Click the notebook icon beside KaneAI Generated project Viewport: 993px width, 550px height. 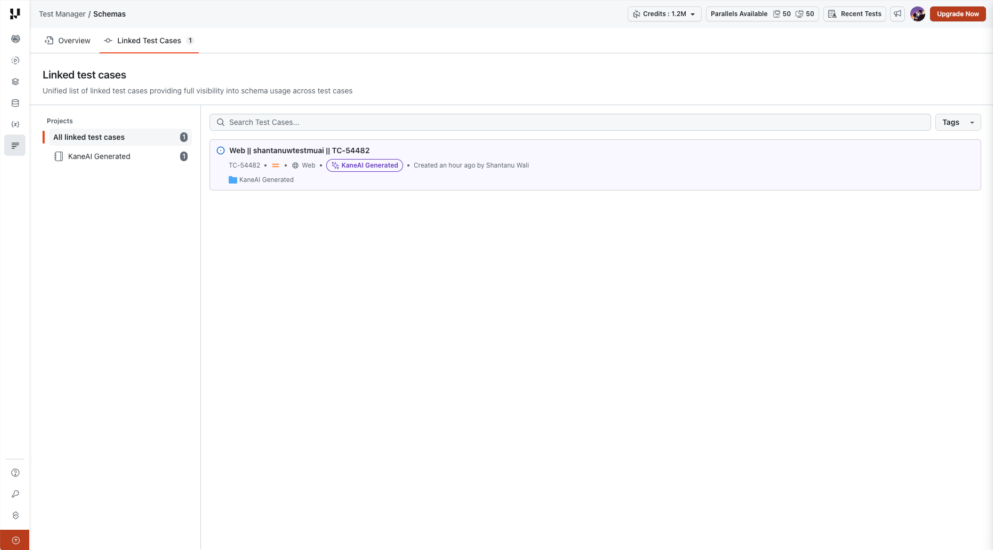[x=58, y=157]
